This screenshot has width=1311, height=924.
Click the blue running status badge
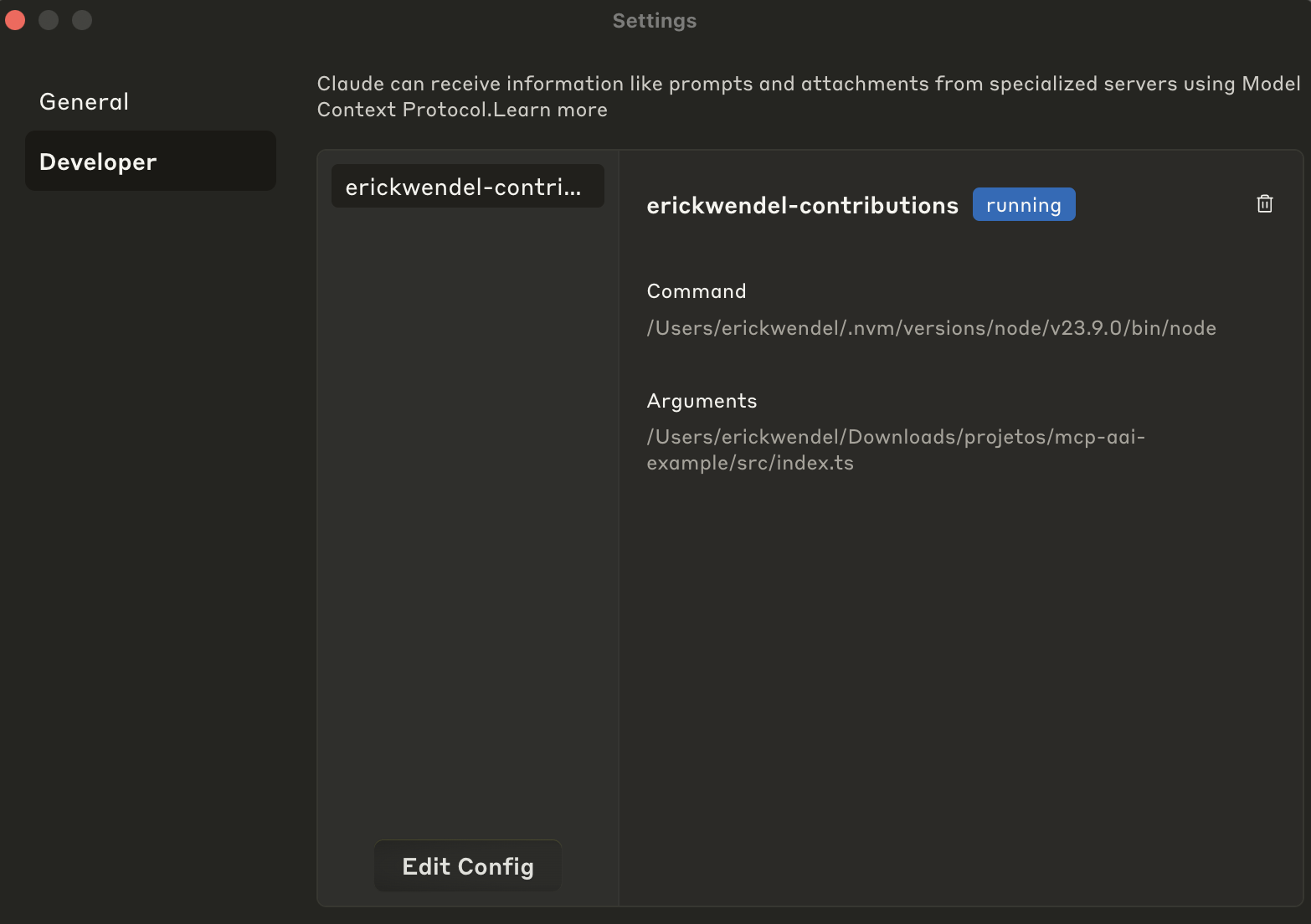coord(1023,205)
